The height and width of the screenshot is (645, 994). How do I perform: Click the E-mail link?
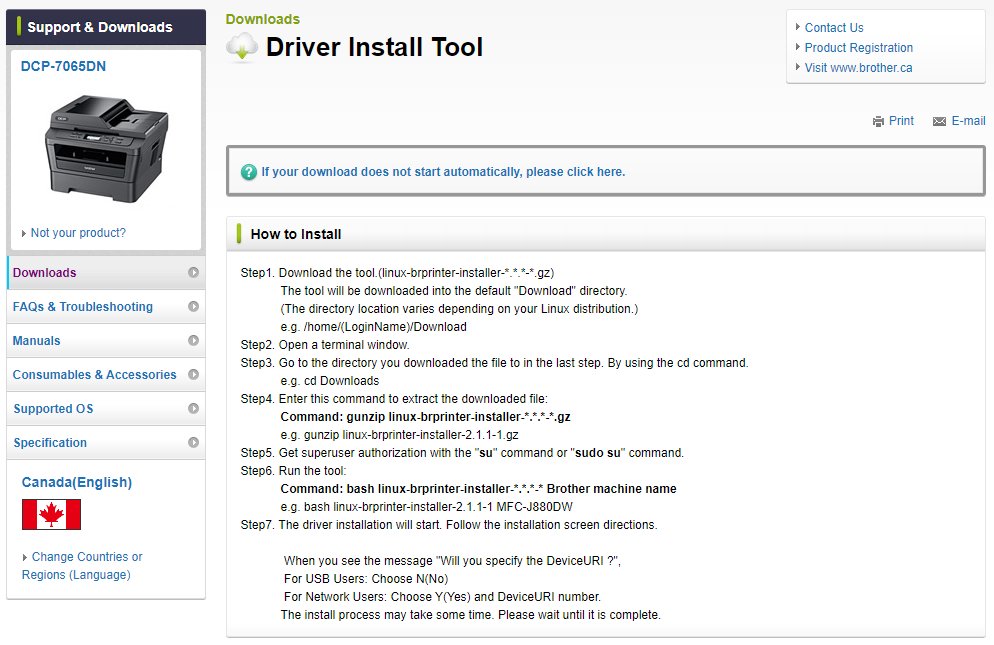click(x=968, y=121)
